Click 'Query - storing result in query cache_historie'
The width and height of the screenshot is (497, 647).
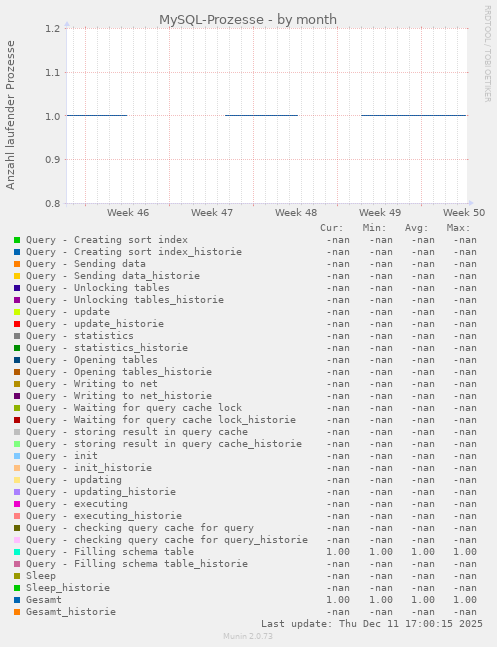[x=164, y=444]
